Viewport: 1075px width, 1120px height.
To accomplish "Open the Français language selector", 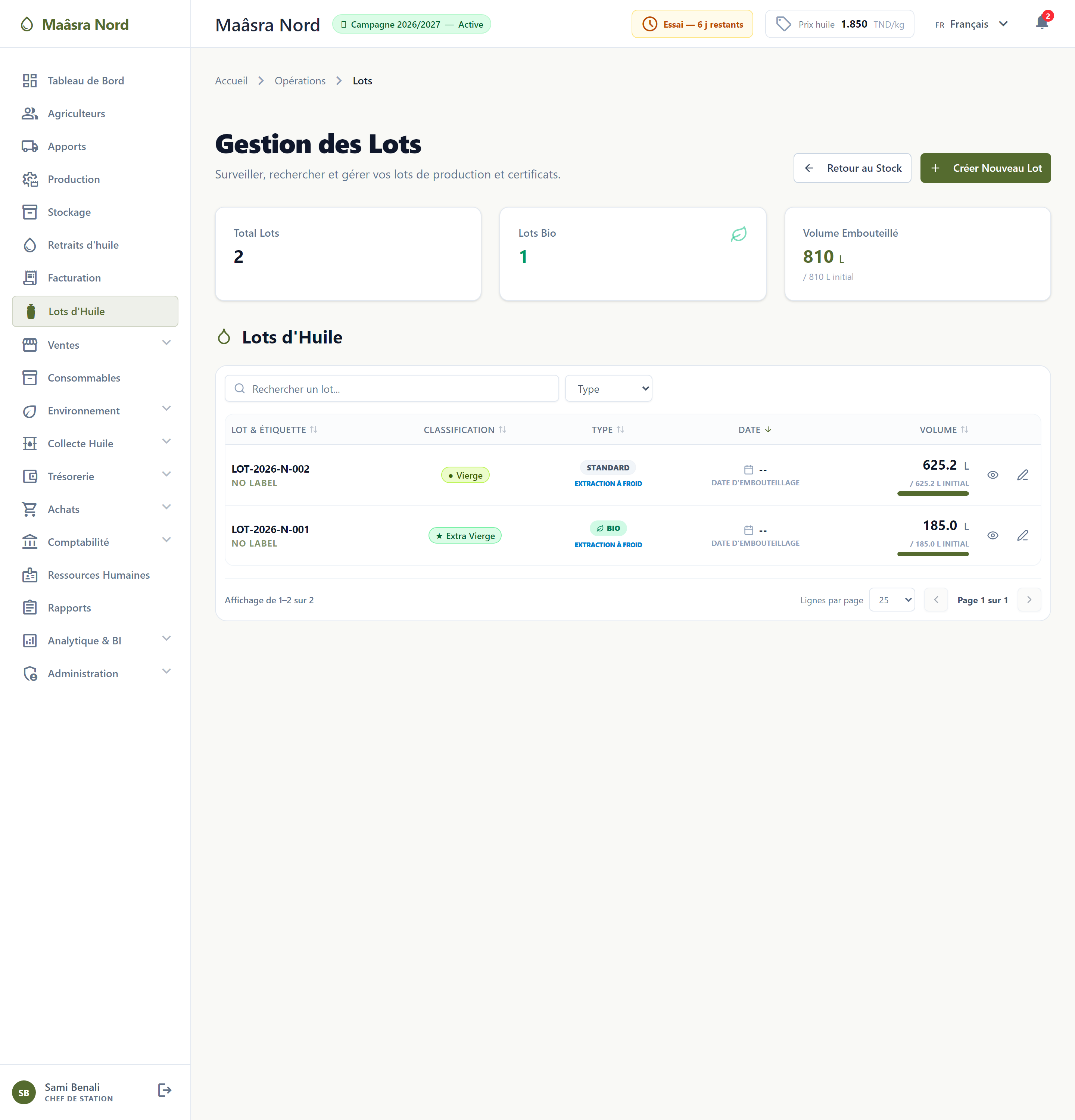I will (x=971, y=24).
